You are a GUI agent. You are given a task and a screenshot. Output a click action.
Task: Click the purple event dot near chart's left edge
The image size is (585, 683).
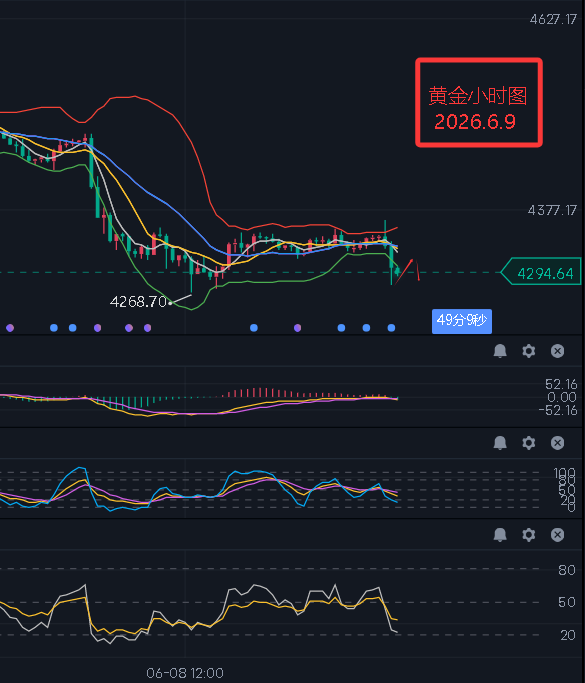(10, 328)
